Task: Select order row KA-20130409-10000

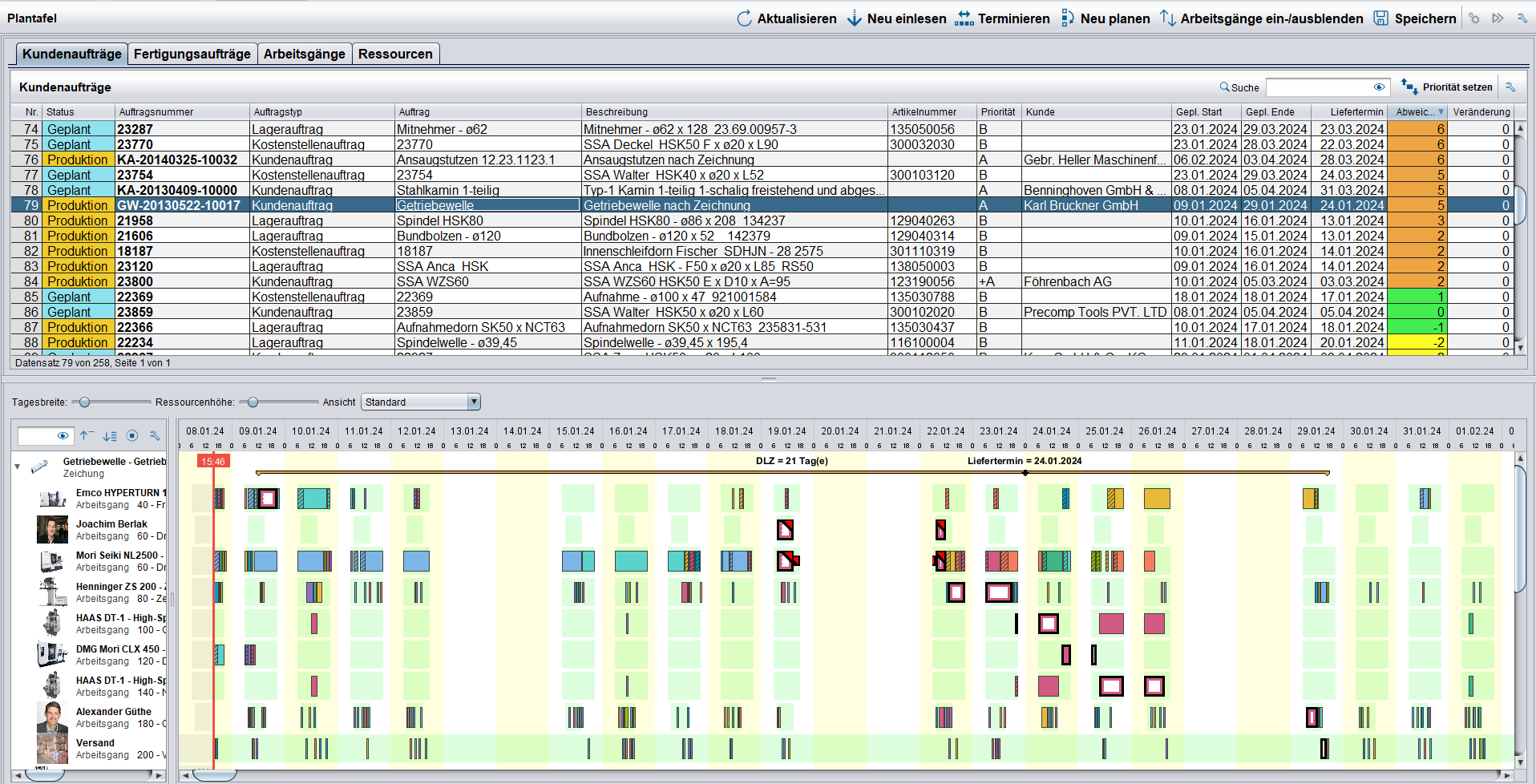Action: click(763, 190)
